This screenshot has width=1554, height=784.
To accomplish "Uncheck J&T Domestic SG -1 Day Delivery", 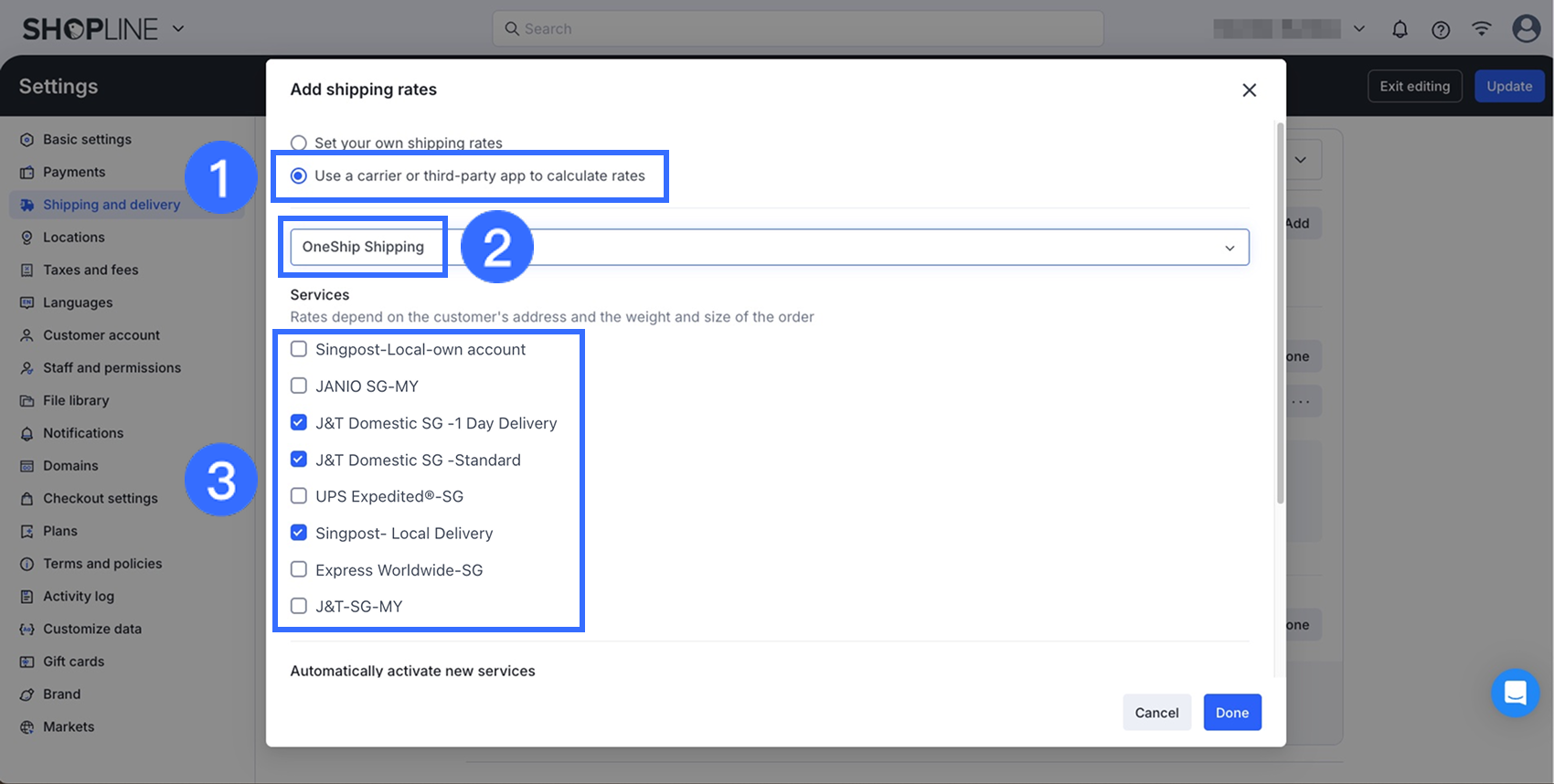I will 298,422.
